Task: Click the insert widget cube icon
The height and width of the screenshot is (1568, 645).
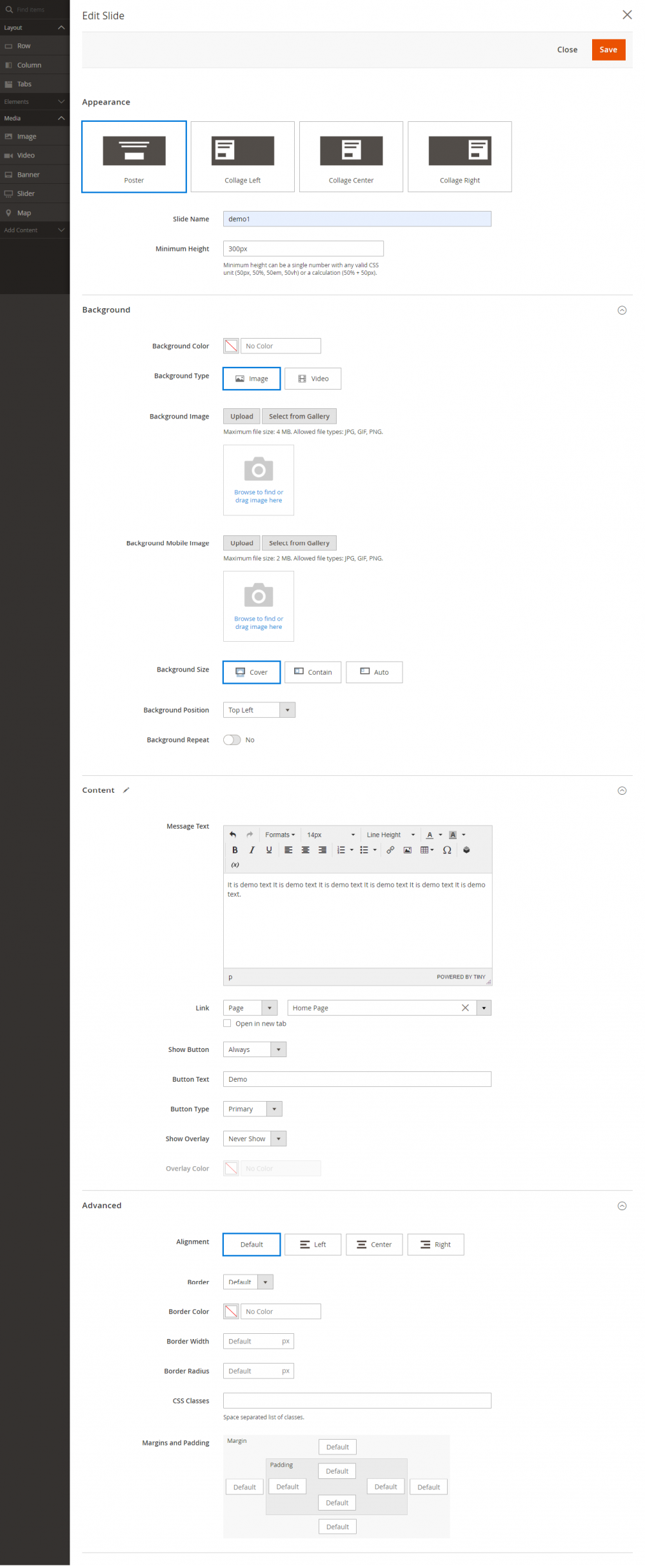Action: pos(466,849)
